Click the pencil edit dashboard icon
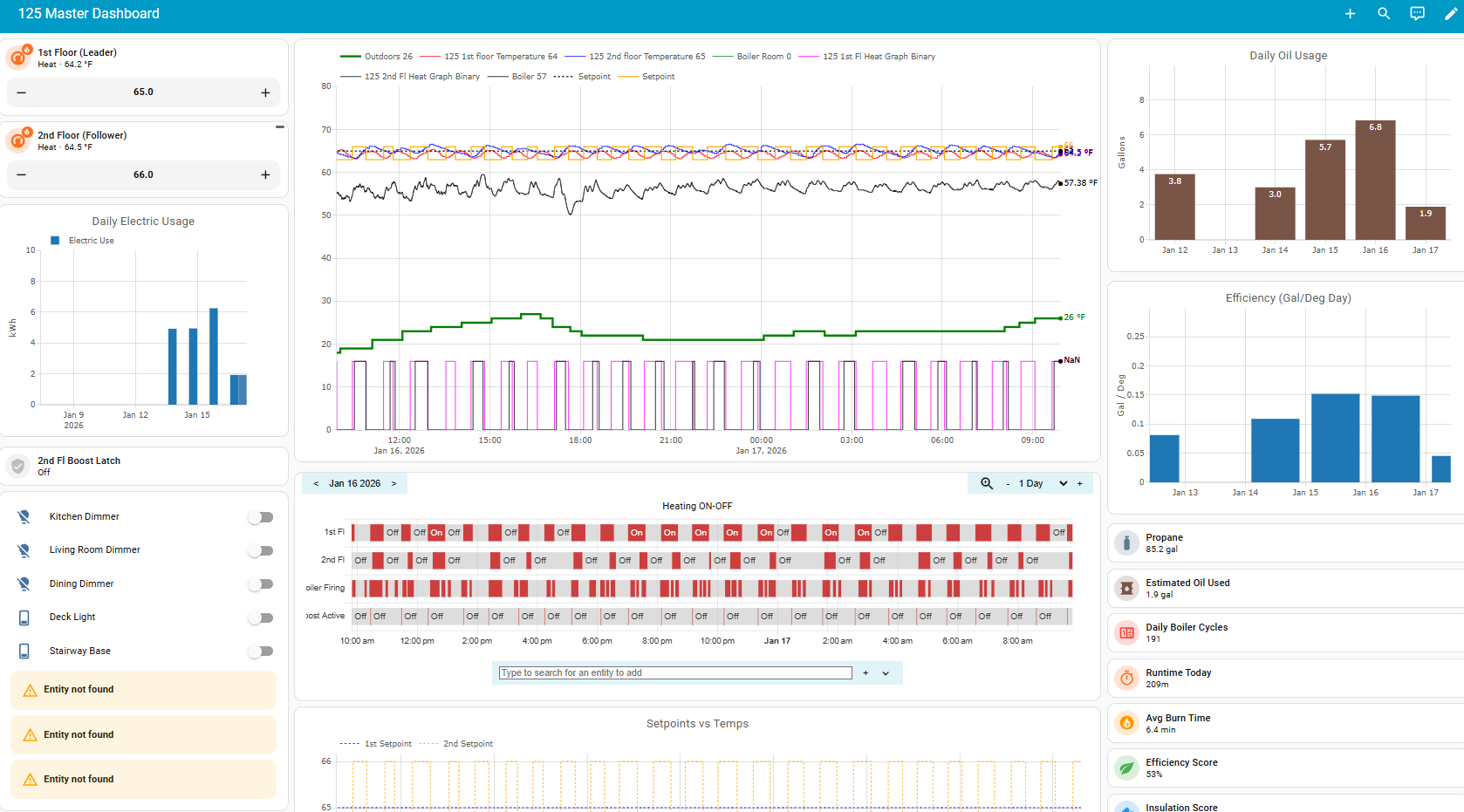 coord(1450,14)
